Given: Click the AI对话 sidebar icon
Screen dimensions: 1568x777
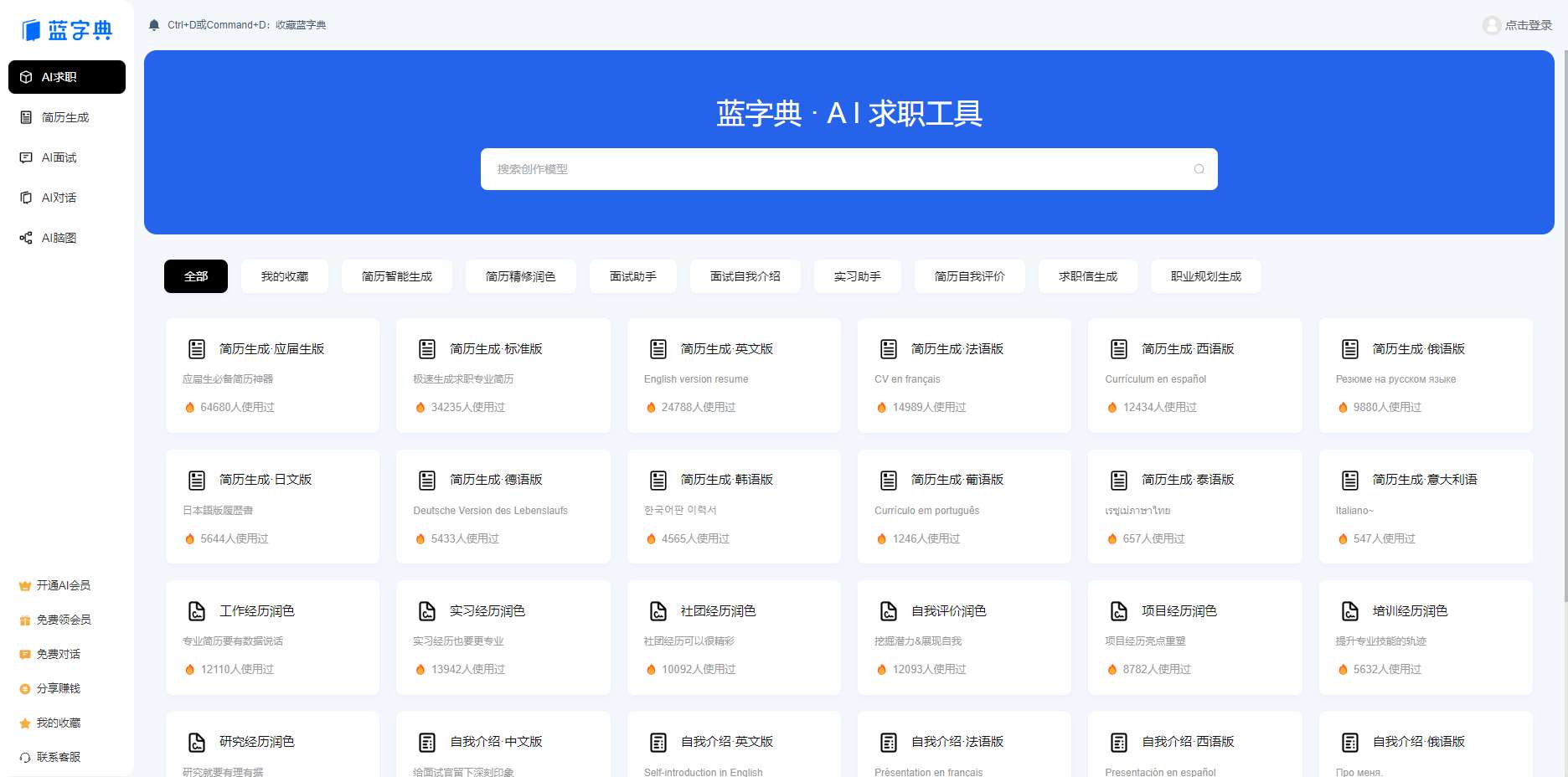Looking at the screenshot, I should click(x=26, y=198).
